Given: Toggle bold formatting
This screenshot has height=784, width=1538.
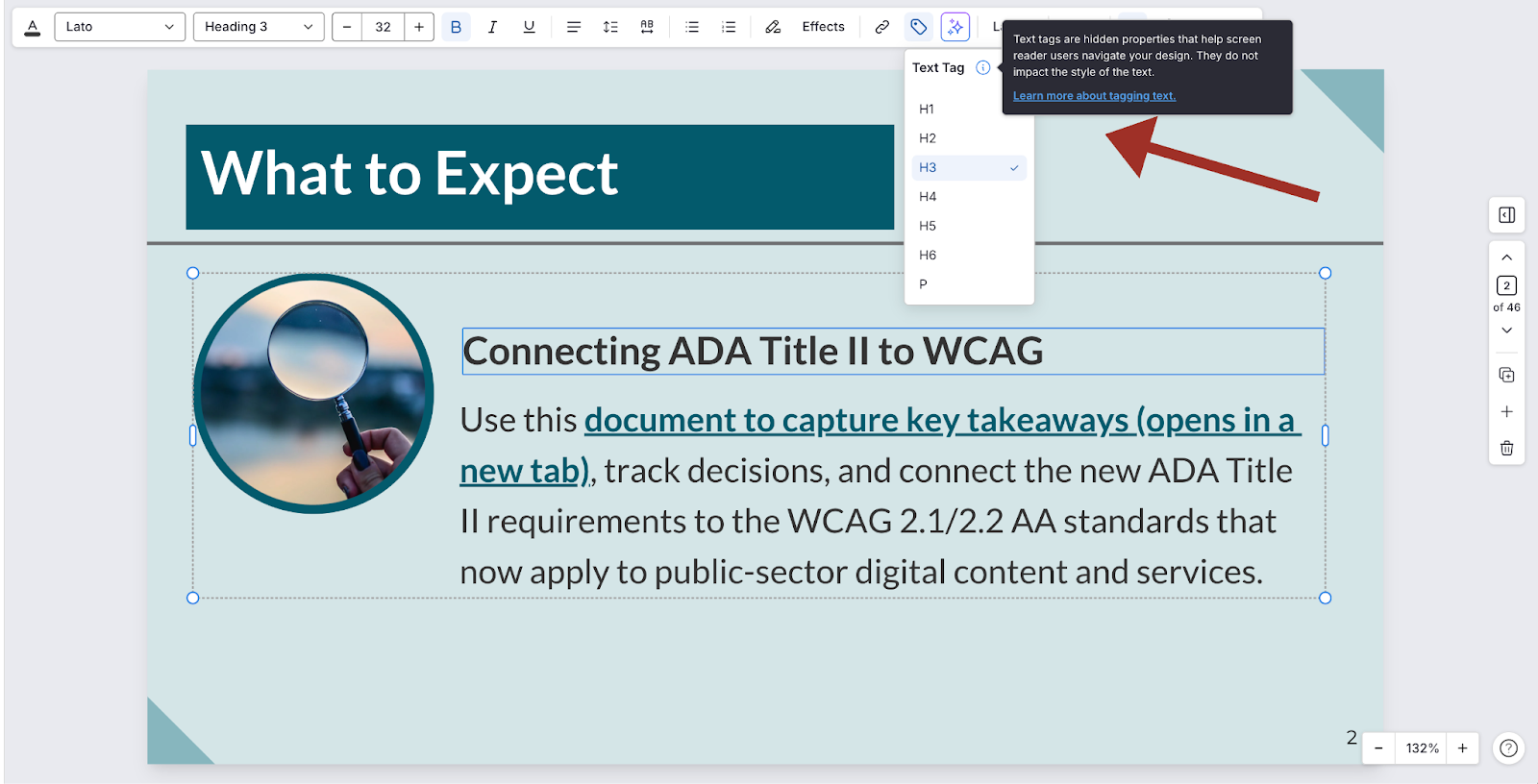Looking at the screenshot, I should (x=456, y=27).
